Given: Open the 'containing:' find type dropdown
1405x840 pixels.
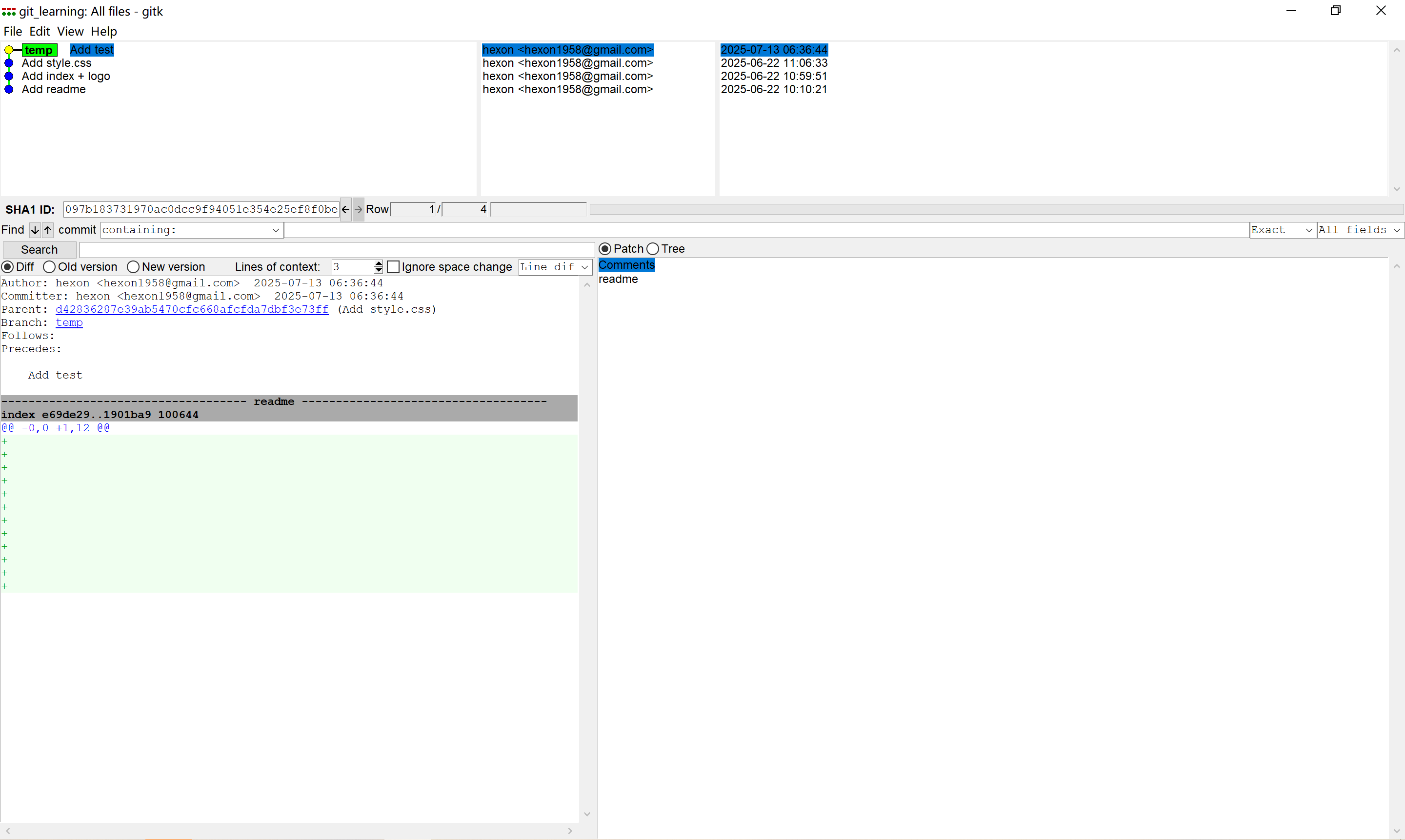Looking at the screenshot, I should point(275,230).
